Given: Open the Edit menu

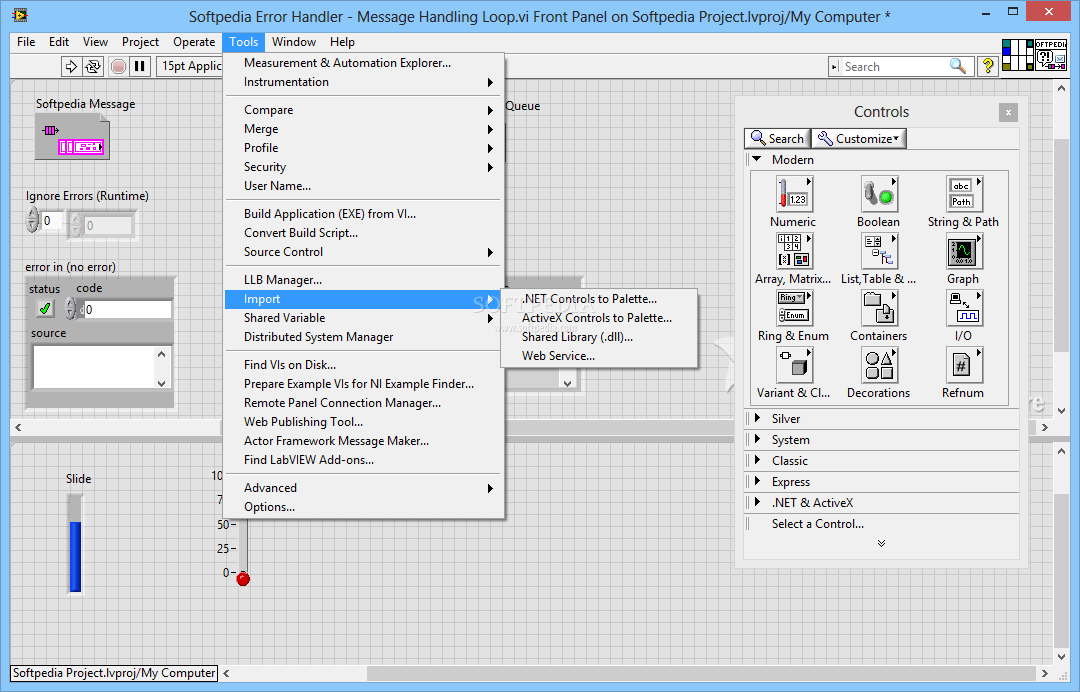Looking at the screenshot, I should coord(59,42).
